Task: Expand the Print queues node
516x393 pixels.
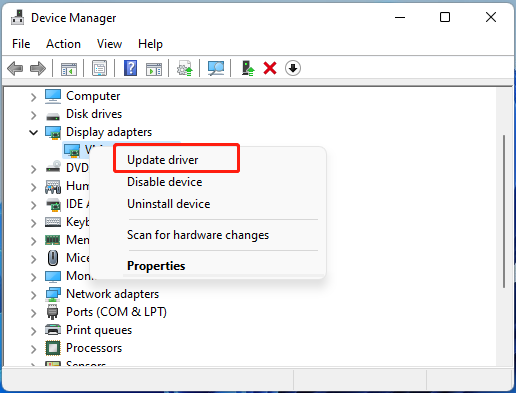Action: pyautogui.click(x=33, y=331)
